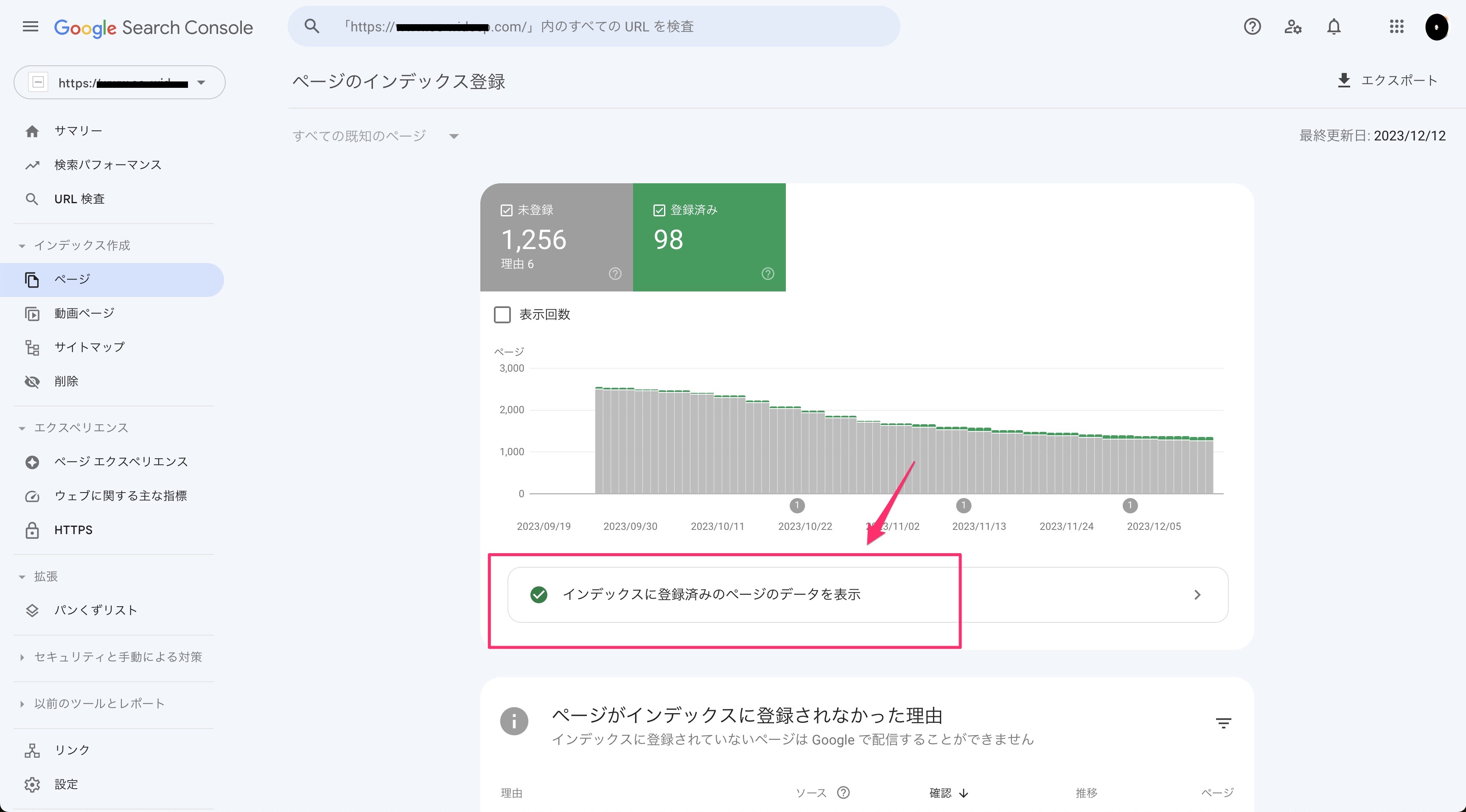Click the Google apps grid icon
The image size is (1466, 812).
pos(1396,27)
